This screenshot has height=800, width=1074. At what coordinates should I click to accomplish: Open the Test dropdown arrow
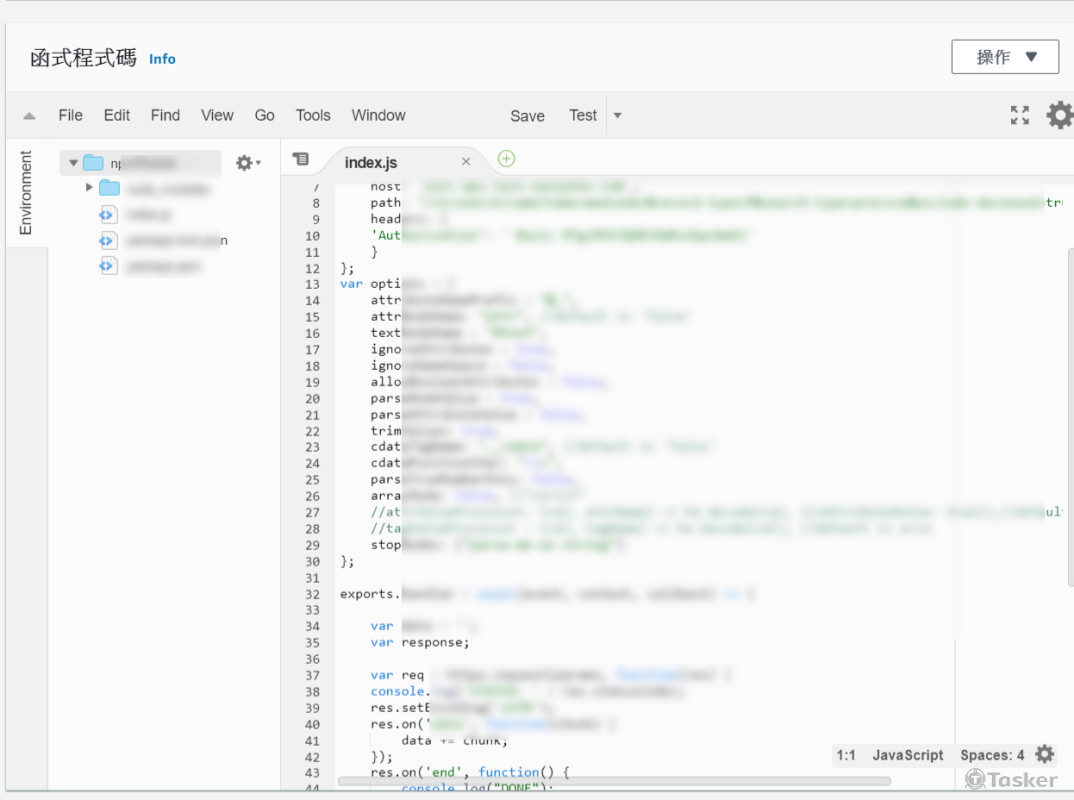click(x=617, y=115)
